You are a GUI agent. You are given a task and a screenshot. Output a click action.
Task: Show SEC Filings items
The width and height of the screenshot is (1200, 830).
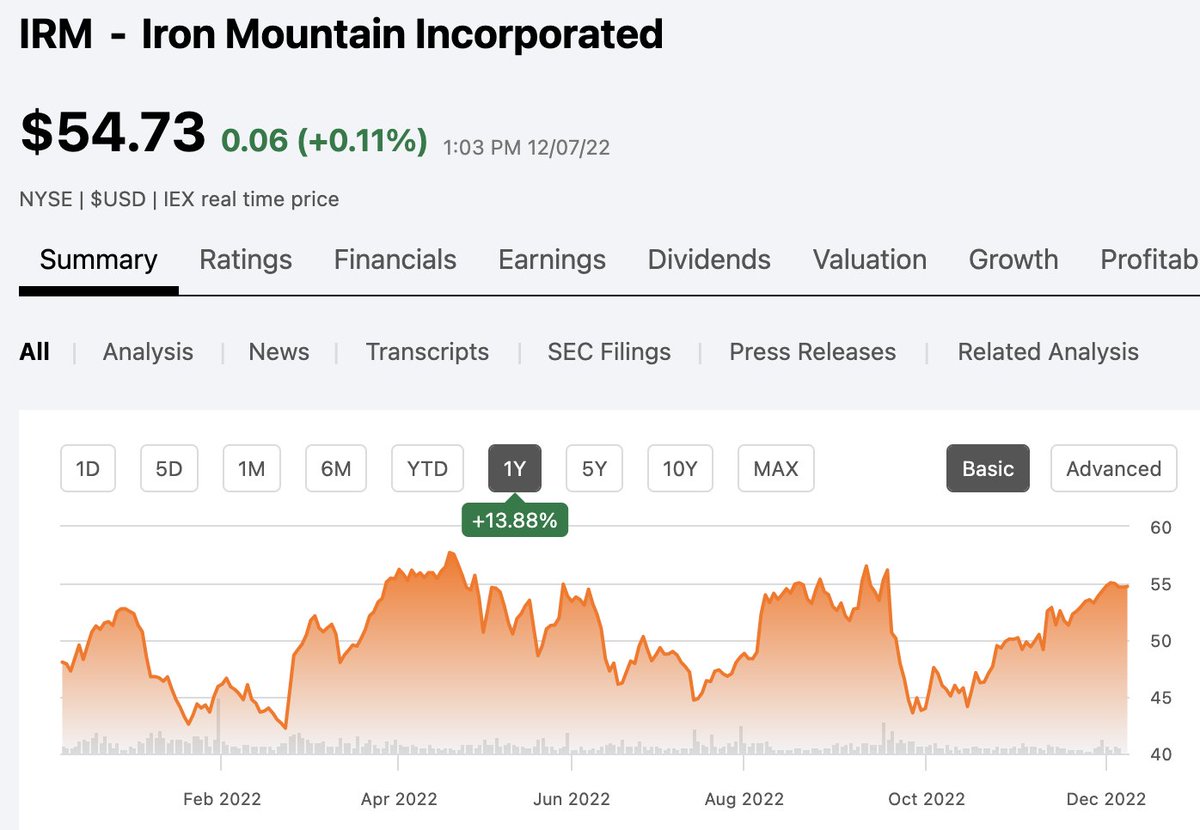point(609,352)
